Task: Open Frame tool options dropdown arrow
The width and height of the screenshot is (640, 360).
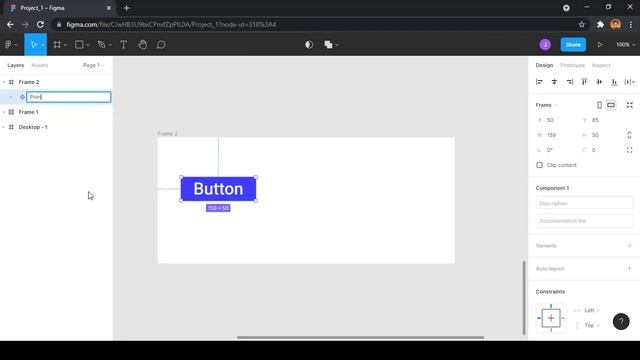Action: 65,45
